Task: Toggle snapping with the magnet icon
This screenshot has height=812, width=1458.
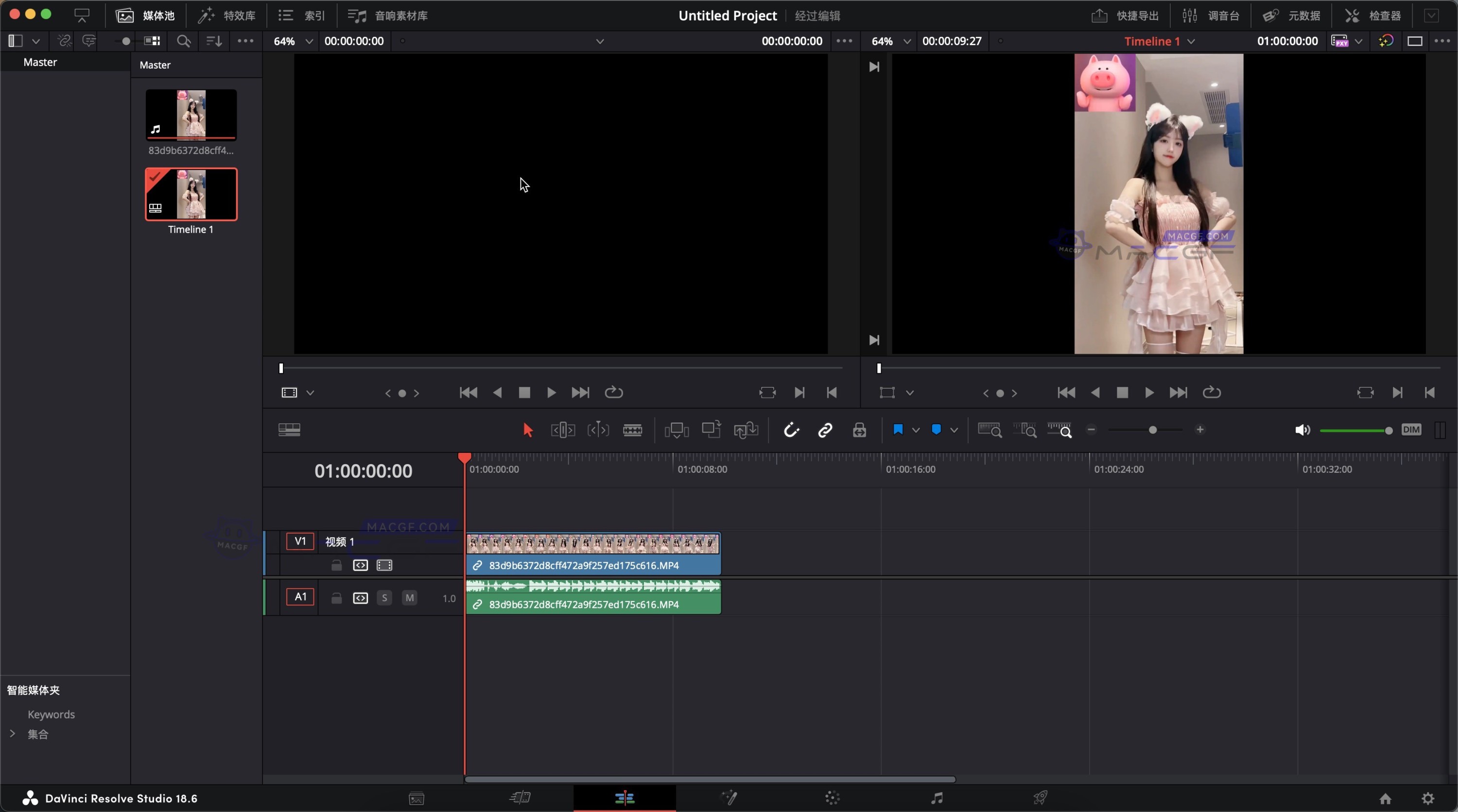Action: coord(791,430)
